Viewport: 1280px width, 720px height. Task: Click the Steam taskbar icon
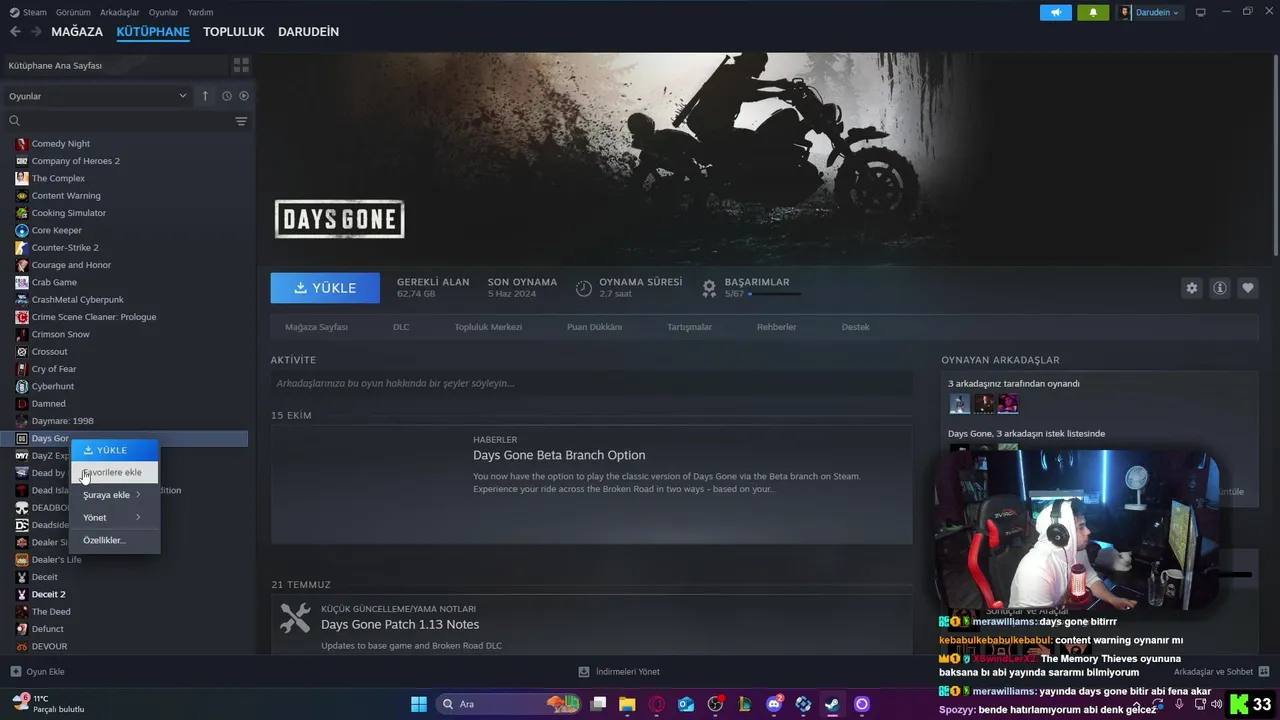click(832, 704)
